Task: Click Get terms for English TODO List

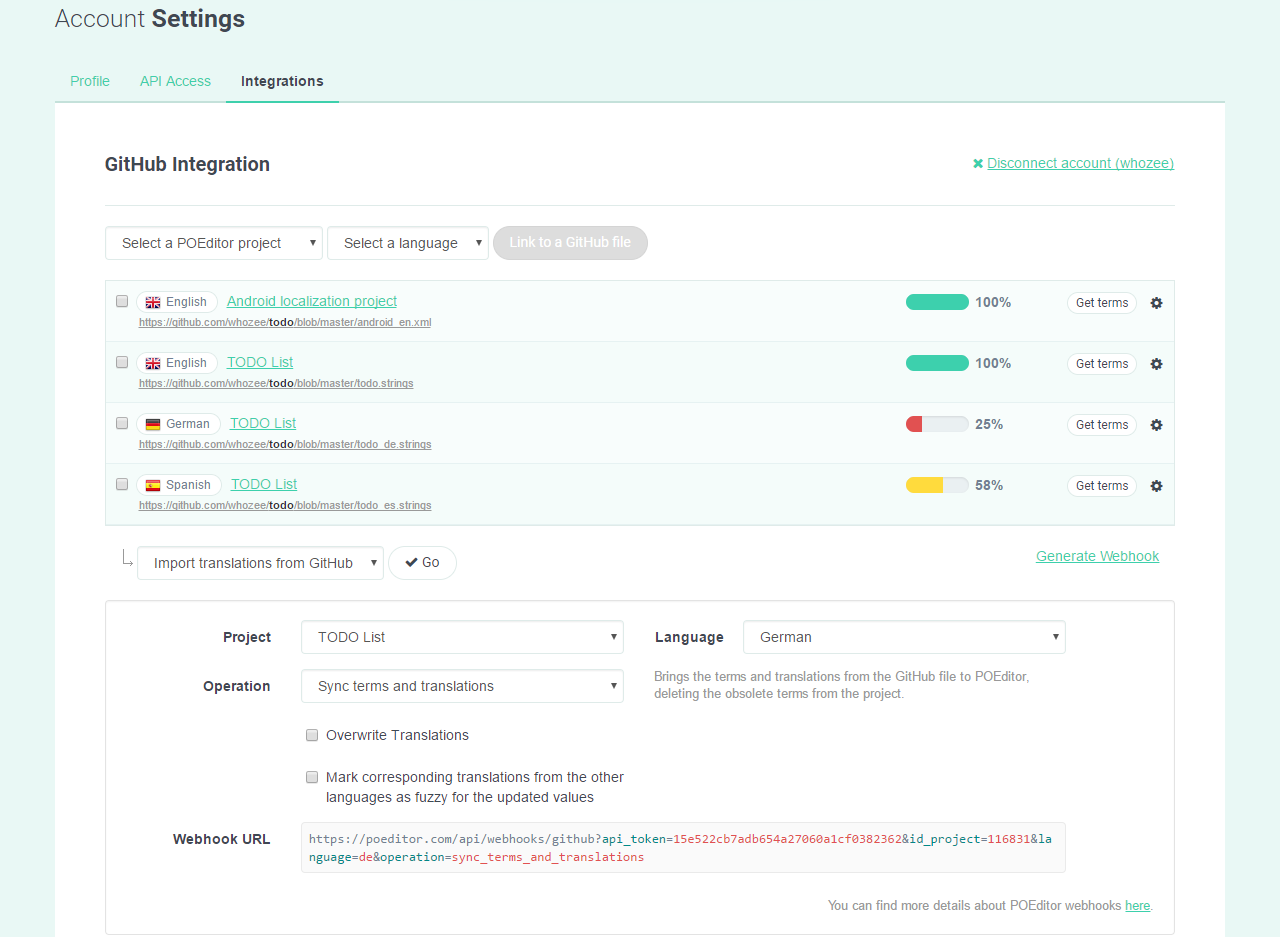Action: tap(1102, 364)
